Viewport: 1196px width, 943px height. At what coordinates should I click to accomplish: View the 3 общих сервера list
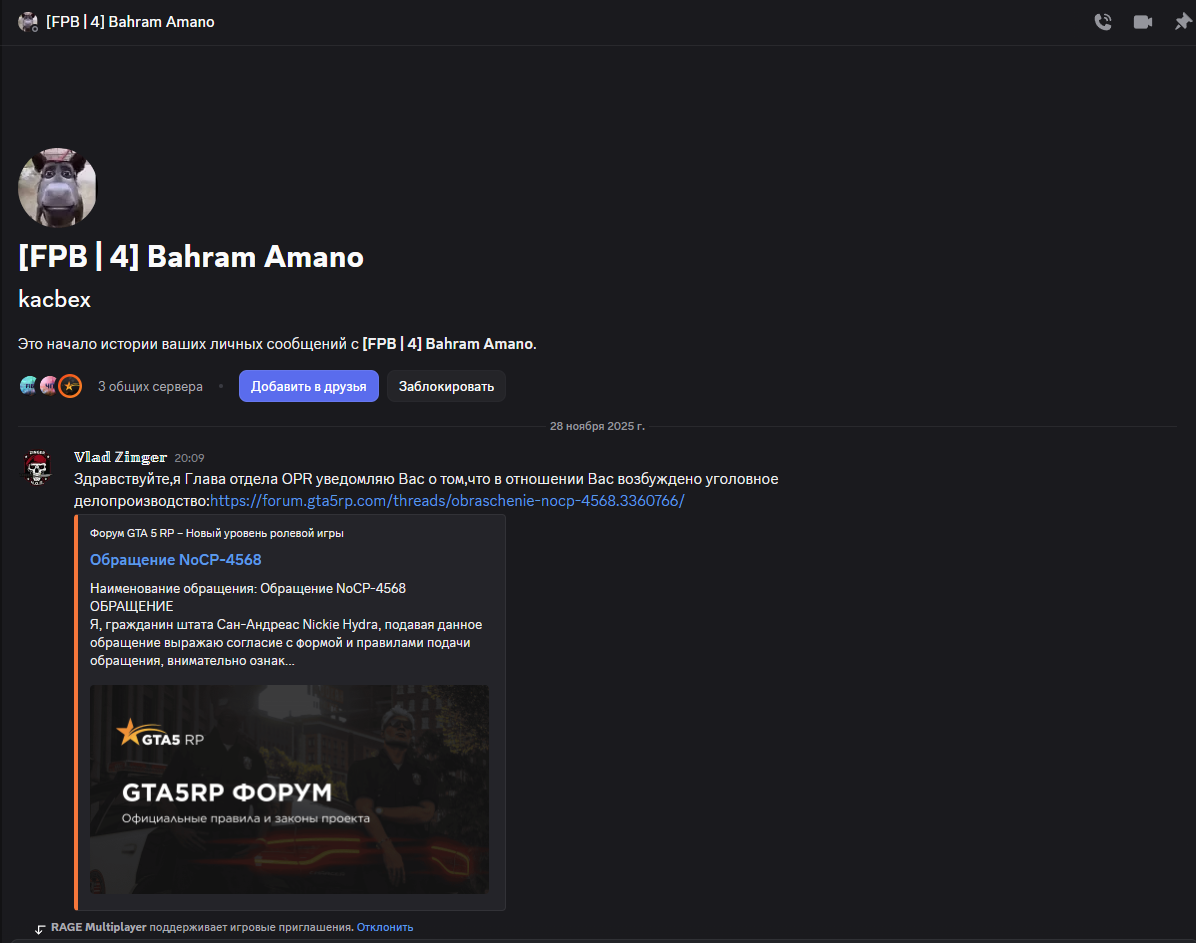click(x=150, y=385)
